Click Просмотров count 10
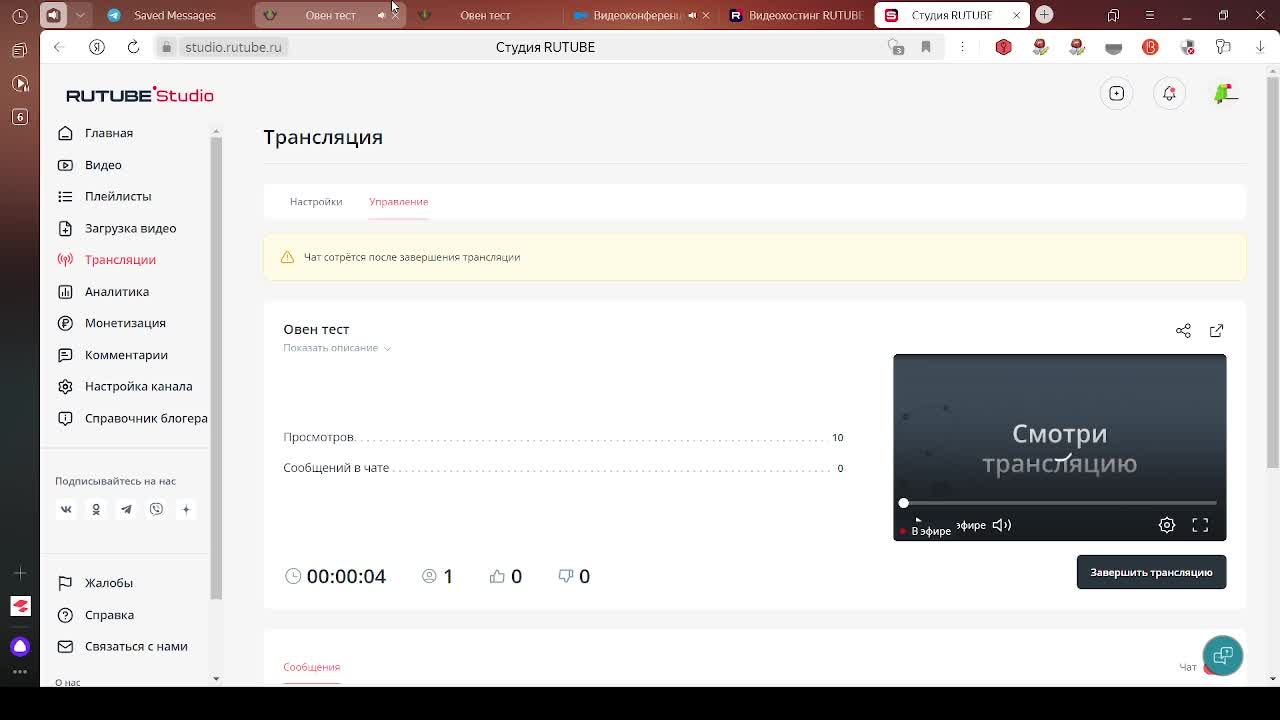Image resolution: width=1280 pixels, height=720 pixels. [x=837, y=437]
